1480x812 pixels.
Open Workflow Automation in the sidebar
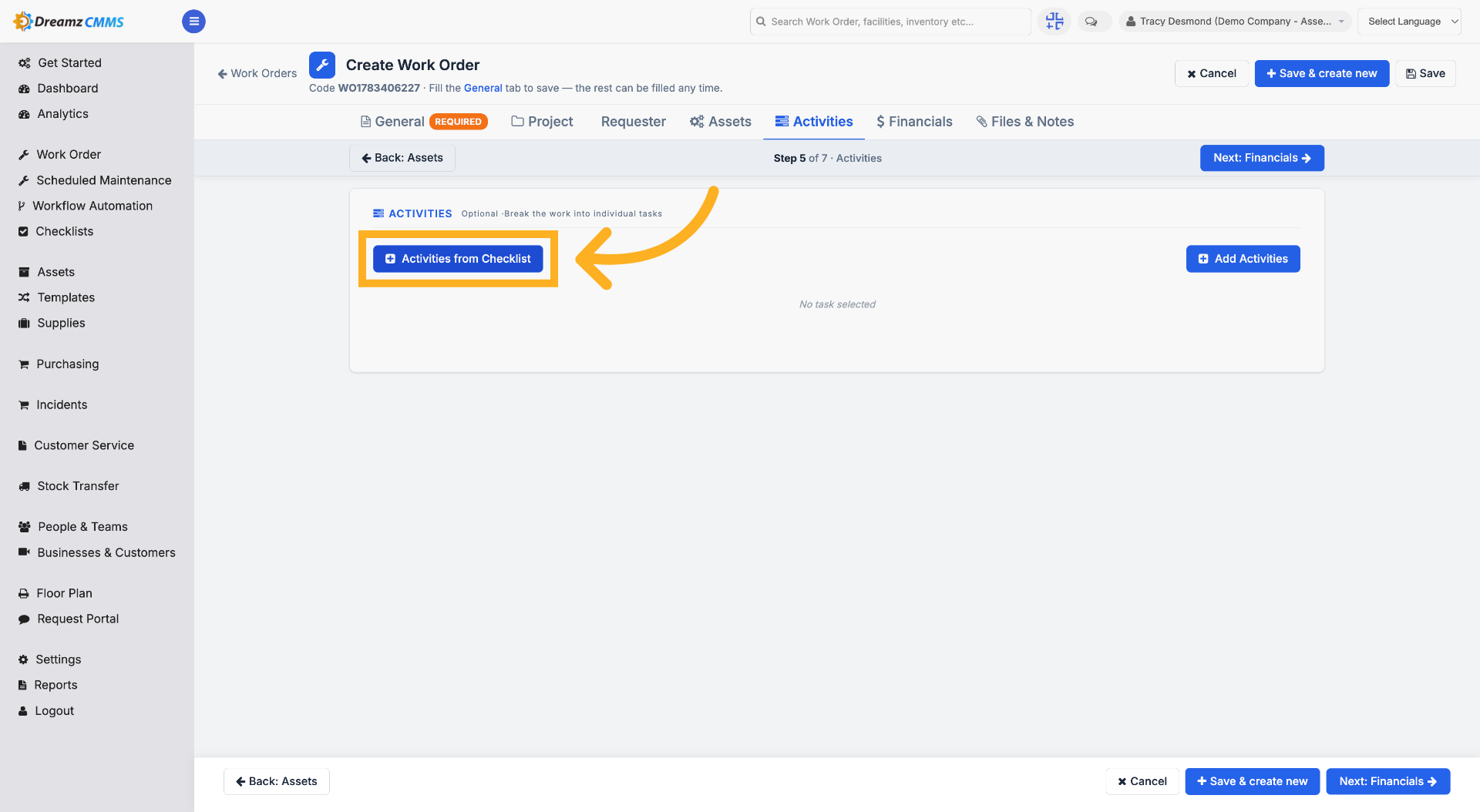coord(85,206)
